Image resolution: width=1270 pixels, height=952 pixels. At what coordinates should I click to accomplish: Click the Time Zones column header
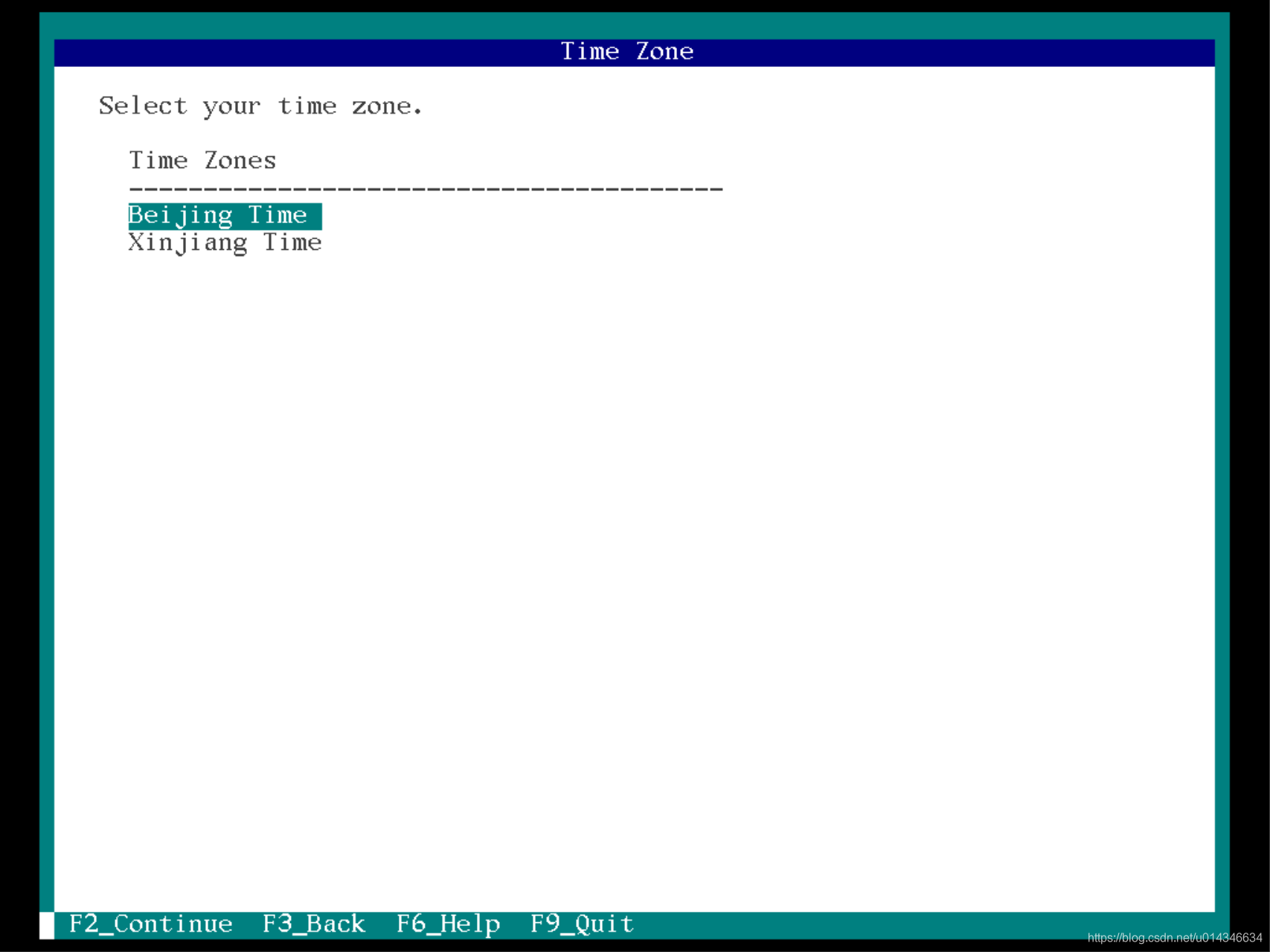click(202, 161)
